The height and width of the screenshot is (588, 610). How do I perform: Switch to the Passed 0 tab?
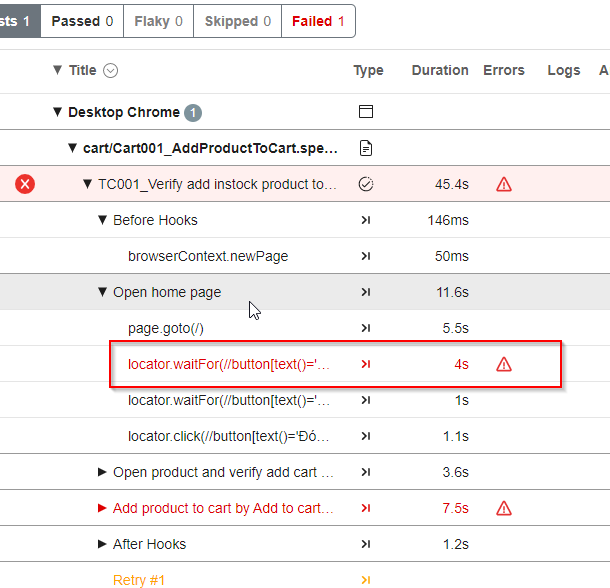pos(82,21)
